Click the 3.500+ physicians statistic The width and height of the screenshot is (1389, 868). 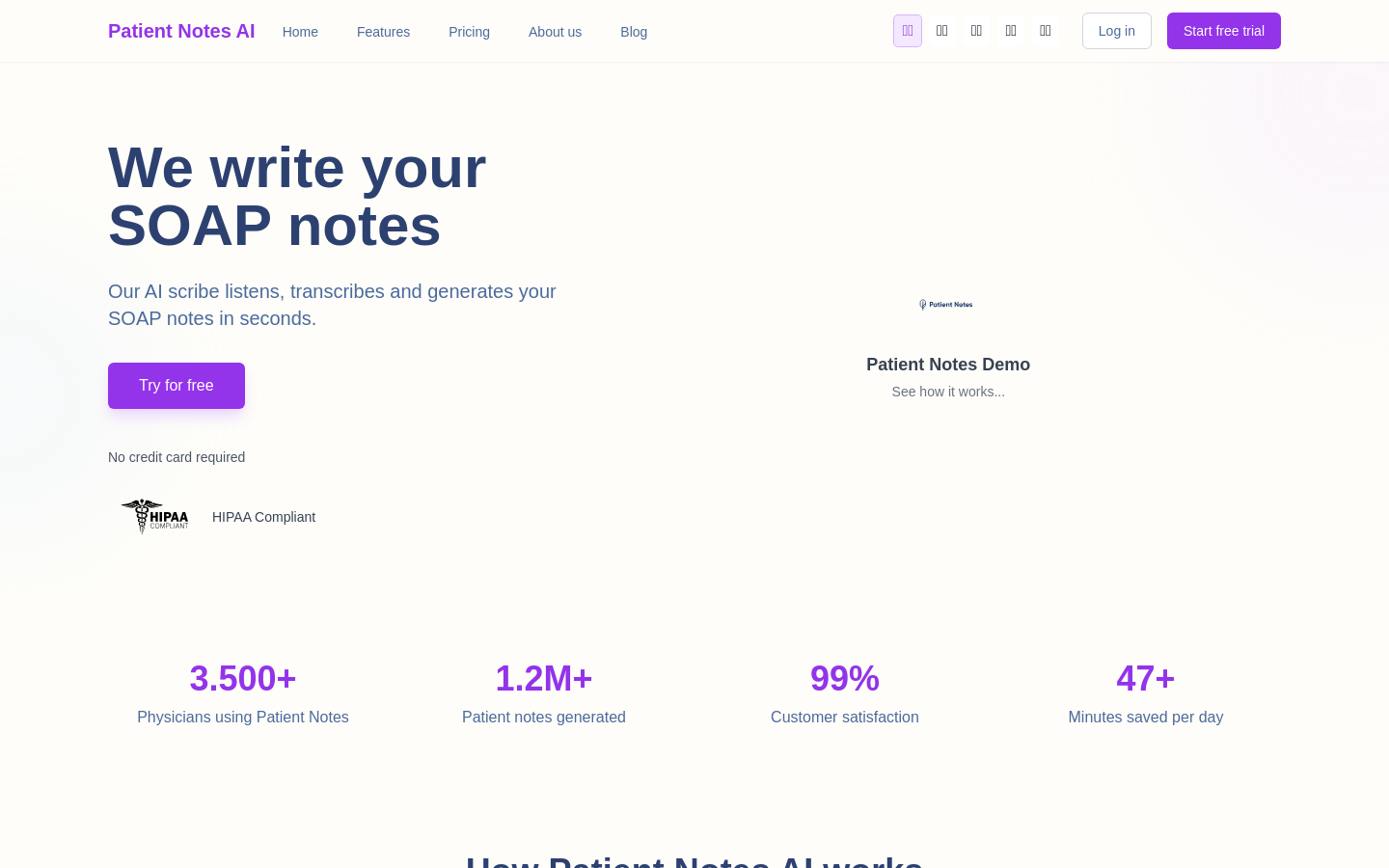click(243, 679)
